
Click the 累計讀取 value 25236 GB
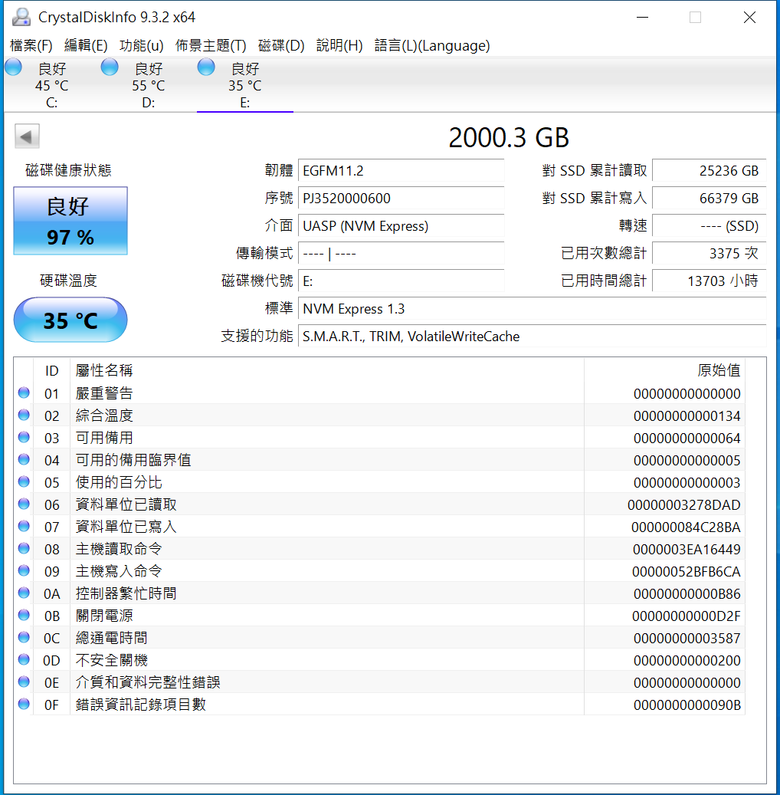[x=709, y=171]
